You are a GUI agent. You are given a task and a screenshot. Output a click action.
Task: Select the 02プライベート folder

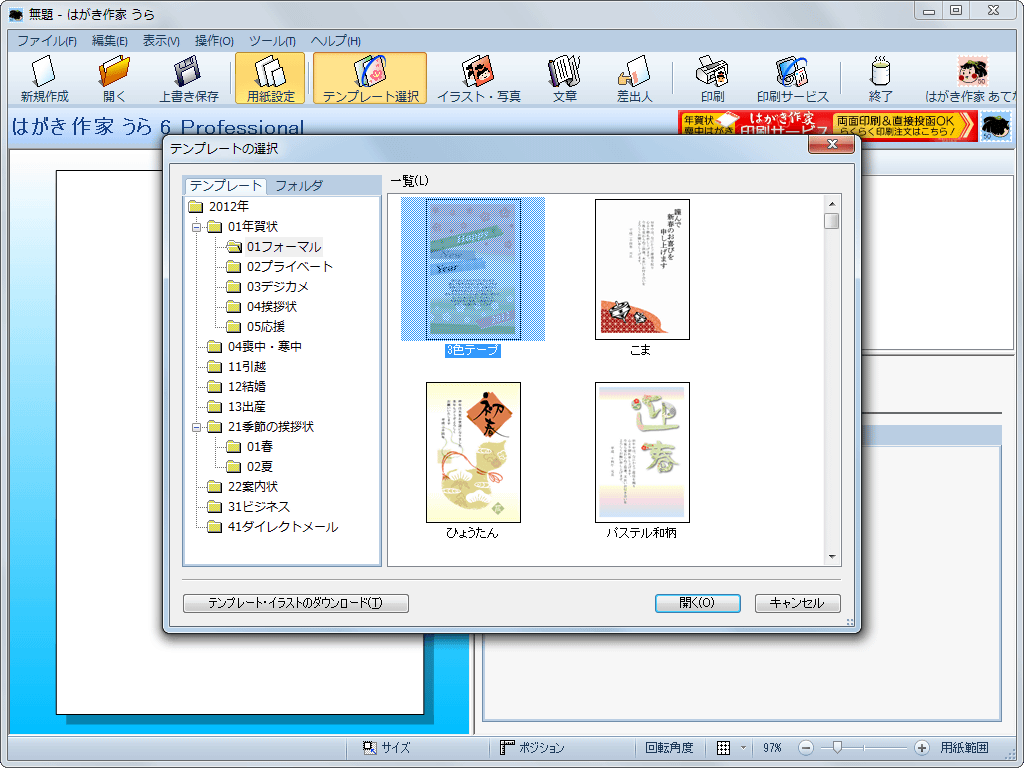pos(280,266)
